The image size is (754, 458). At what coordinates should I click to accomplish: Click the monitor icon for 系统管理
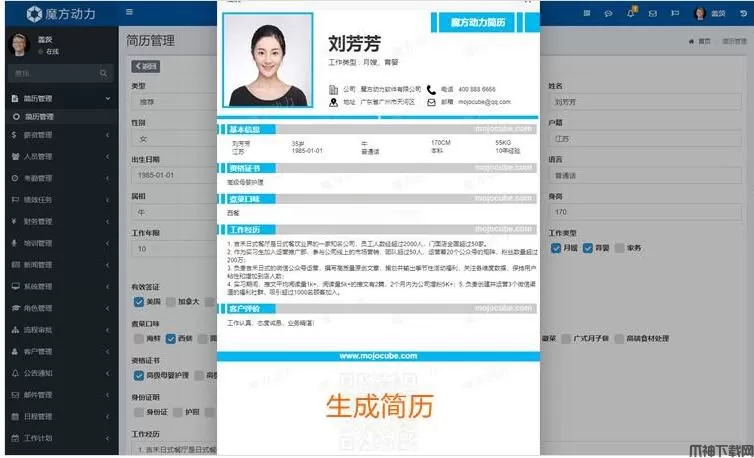pos(15,286)
